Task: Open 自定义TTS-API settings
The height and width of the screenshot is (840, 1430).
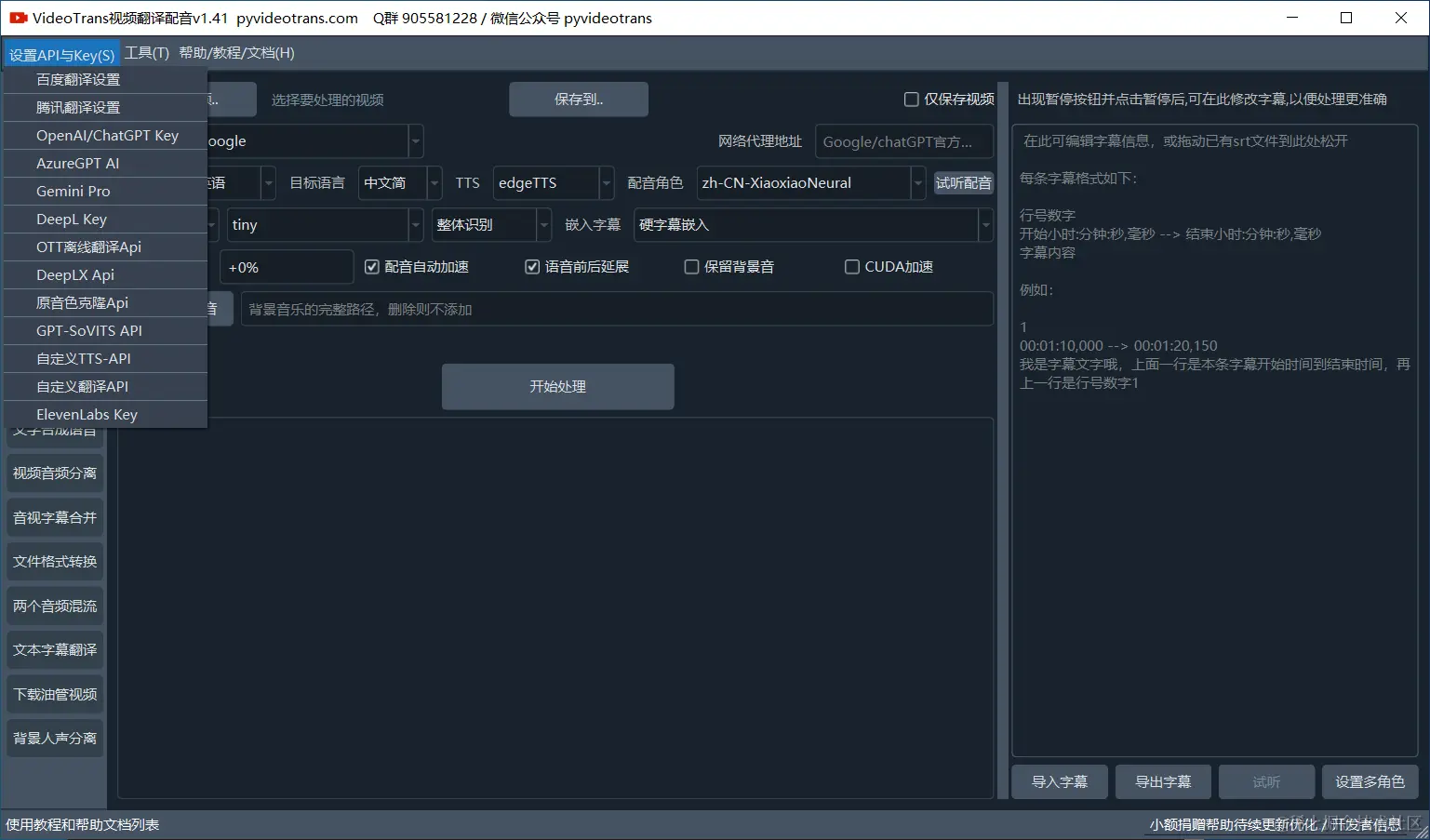Action: 105,359
